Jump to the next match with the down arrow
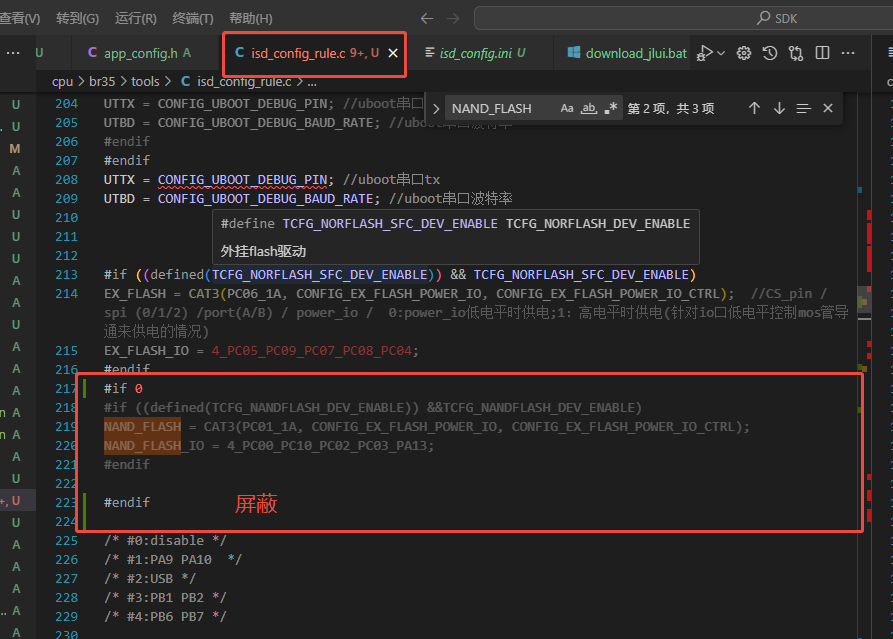Screen dimensions: 893x639 [779, 108]
